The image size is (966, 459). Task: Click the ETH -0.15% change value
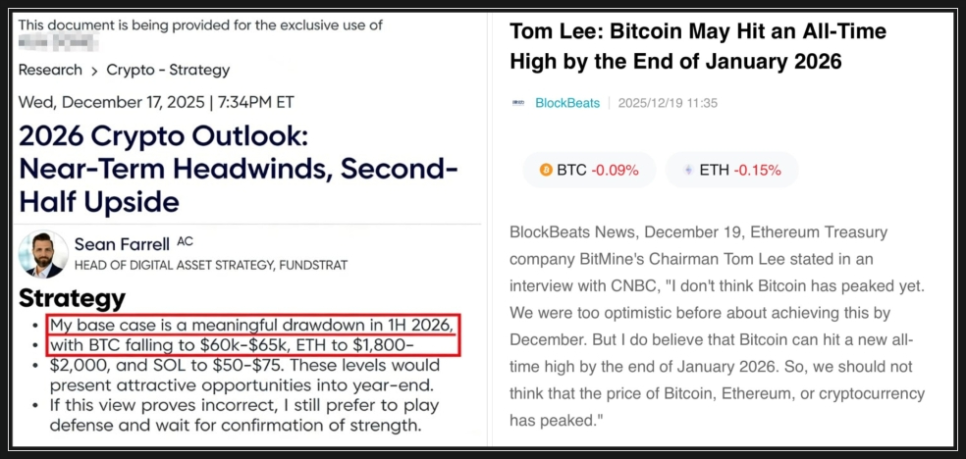pos(757,170)
